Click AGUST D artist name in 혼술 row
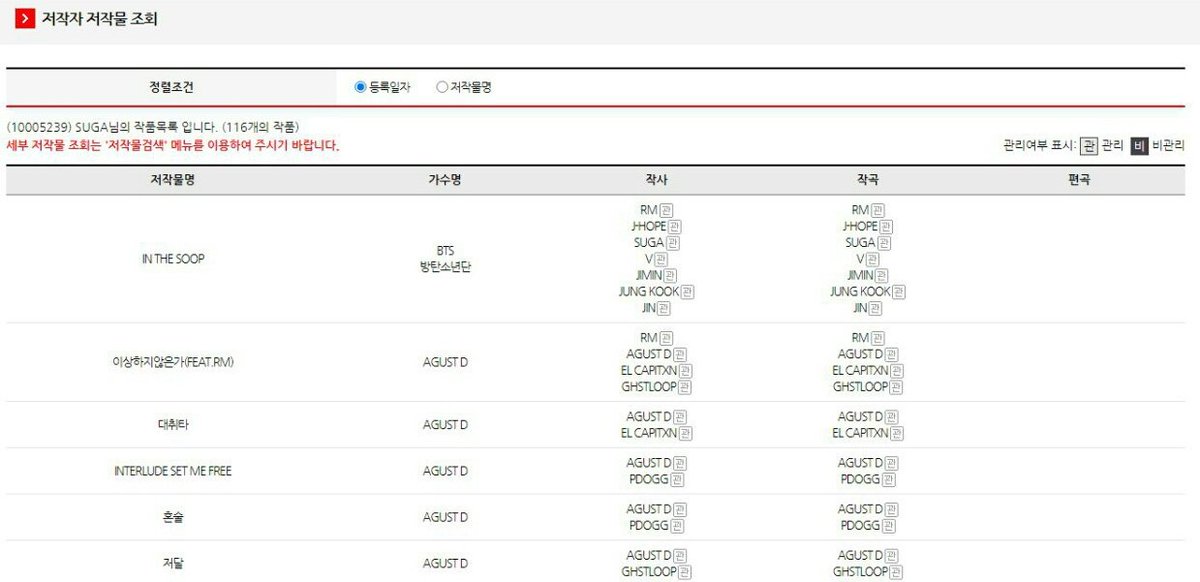The image size is (1200, 582). (445, 517)
